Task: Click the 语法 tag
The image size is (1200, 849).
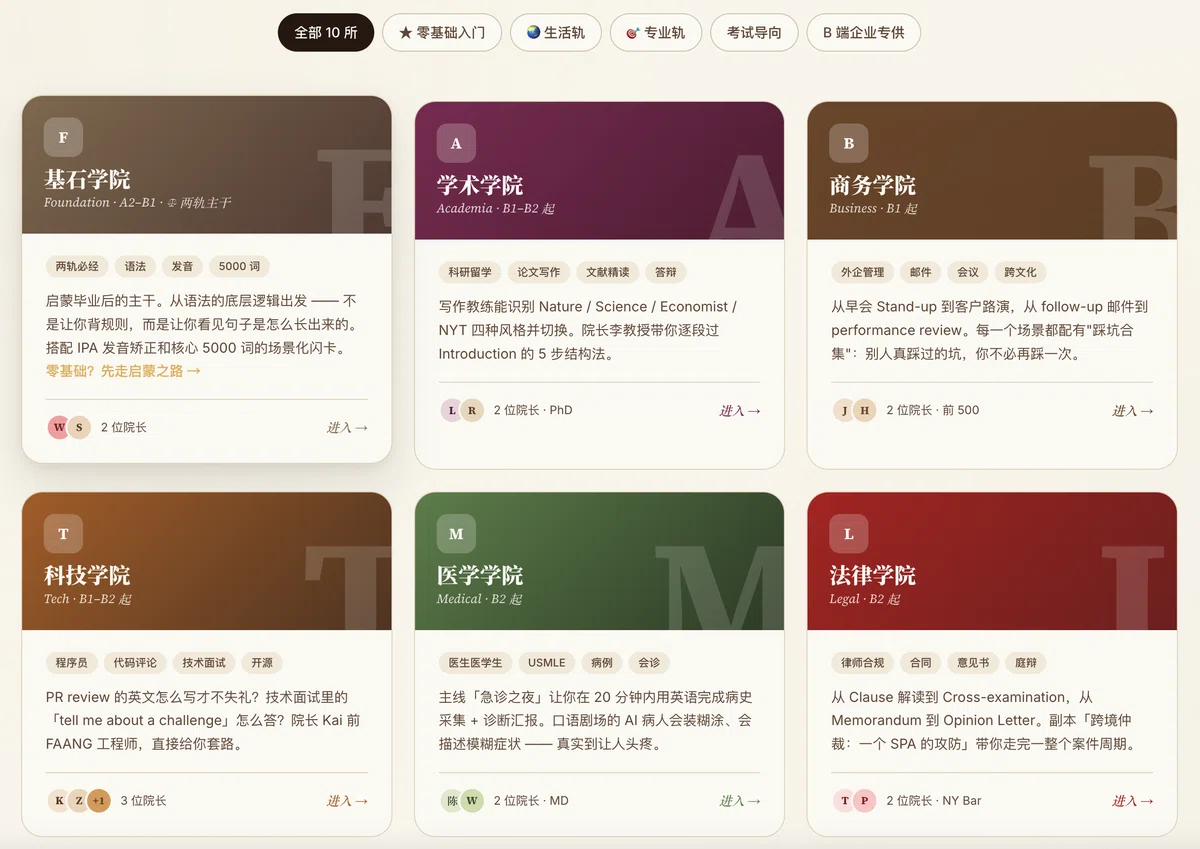Action: coord(135,266)
